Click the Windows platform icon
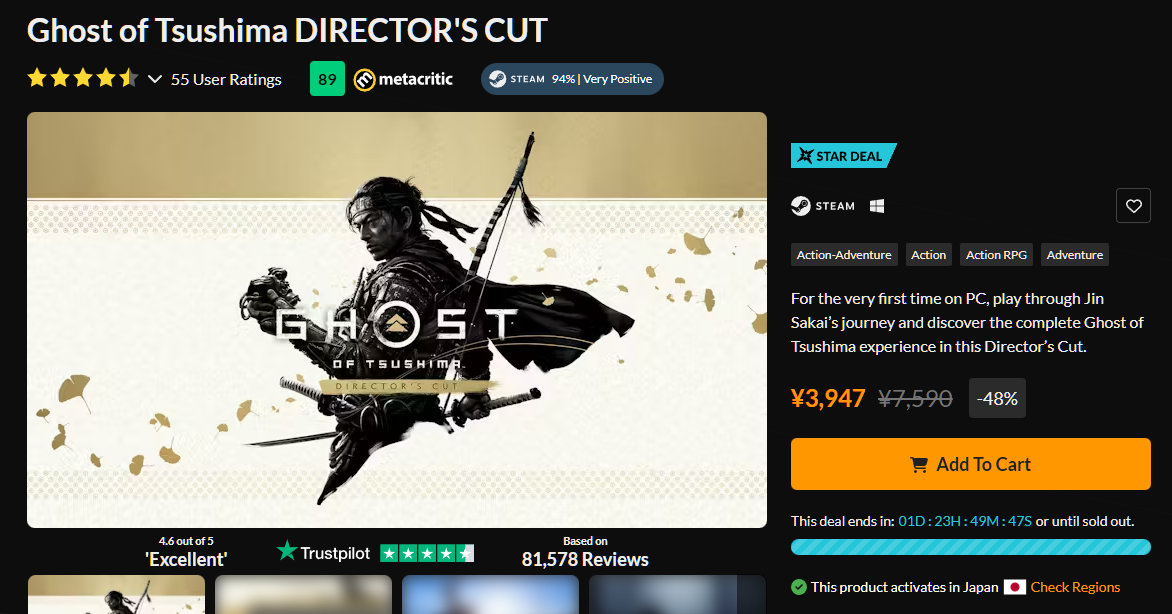The width and height of the screenshot is (1172, 614). [x=877, y=206]
